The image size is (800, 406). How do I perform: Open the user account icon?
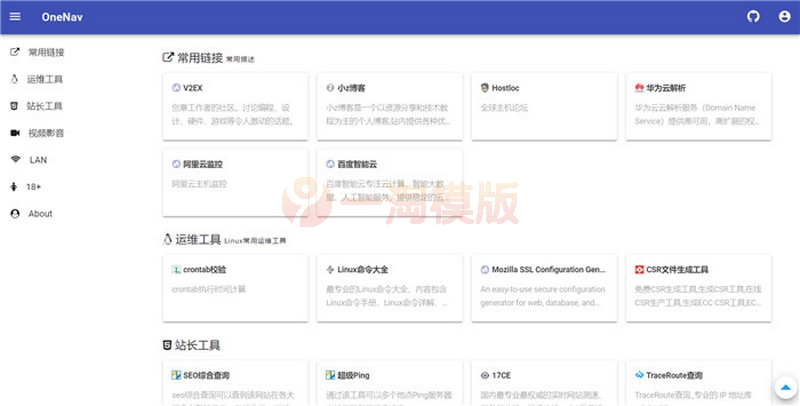coord(785,17)
